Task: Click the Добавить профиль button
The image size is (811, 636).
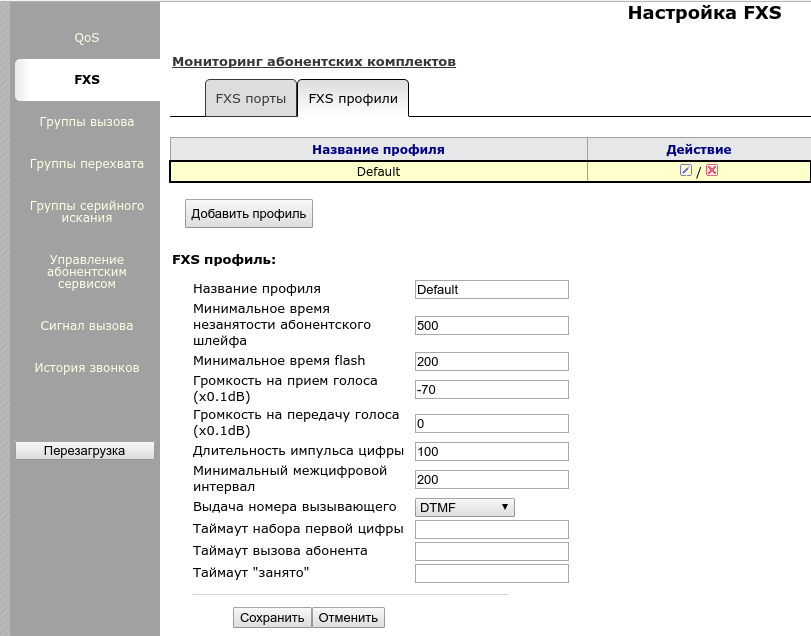Action: (x=249, y=214)
